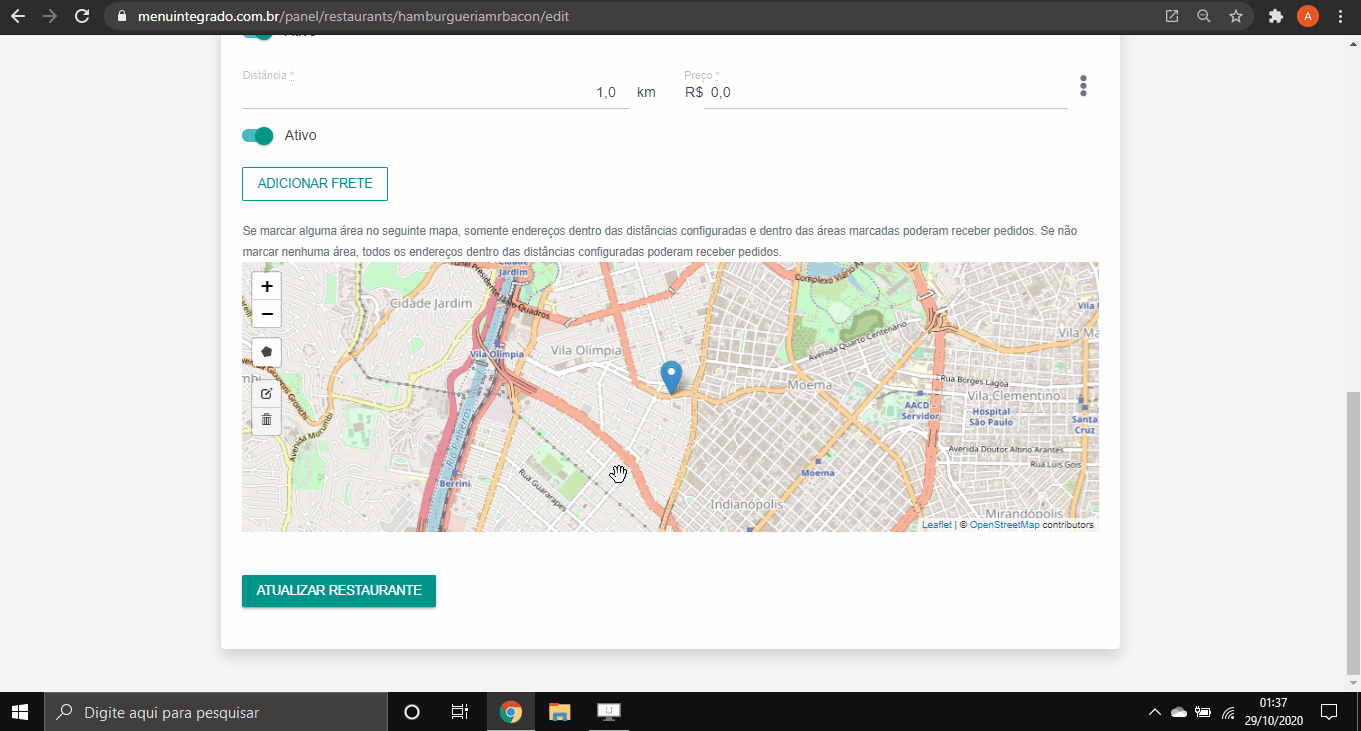Click the Preço input field
This screenshot has height=731, width=1361.
tap(885, 92)
